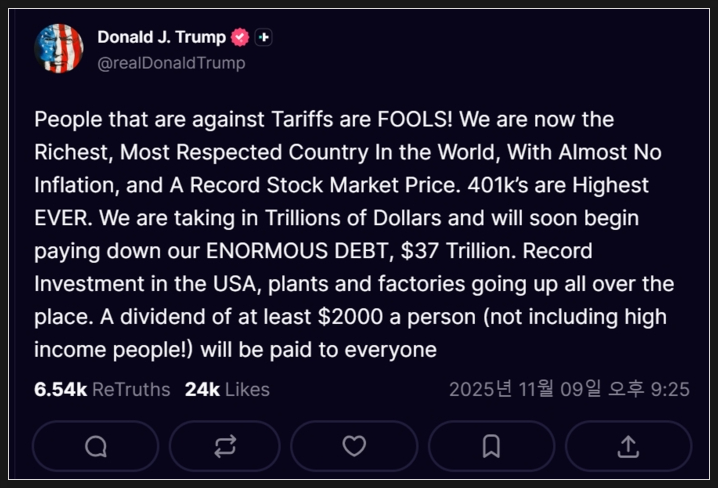This screenshot has height=488, width=718.
Task: Visit the @realDonaldTrump handle link
Action: 171,63
